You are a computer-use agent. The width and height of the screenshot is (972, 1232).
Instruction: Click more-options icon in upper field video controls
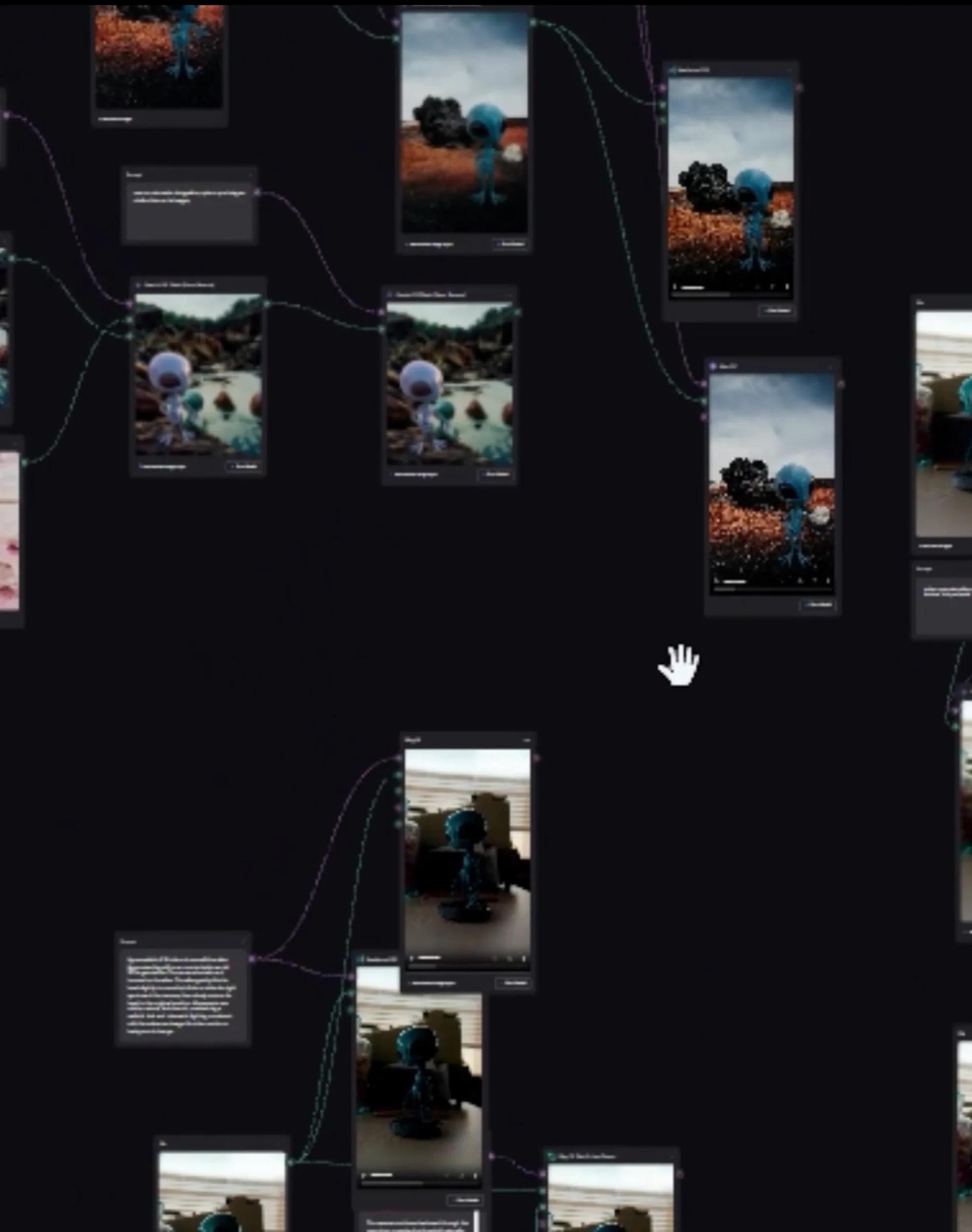(x=787, y=288)
